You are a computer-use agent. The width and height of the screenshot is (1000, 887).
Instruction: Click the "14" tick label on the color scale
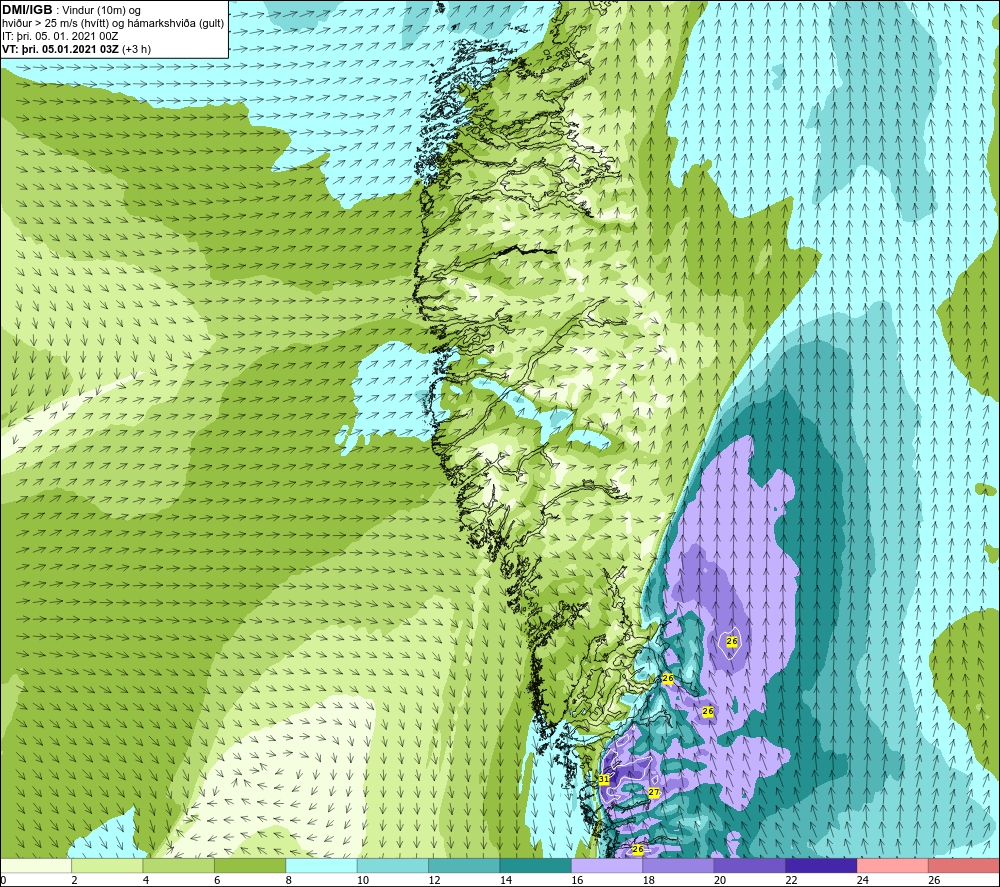[x=506, y=880]
